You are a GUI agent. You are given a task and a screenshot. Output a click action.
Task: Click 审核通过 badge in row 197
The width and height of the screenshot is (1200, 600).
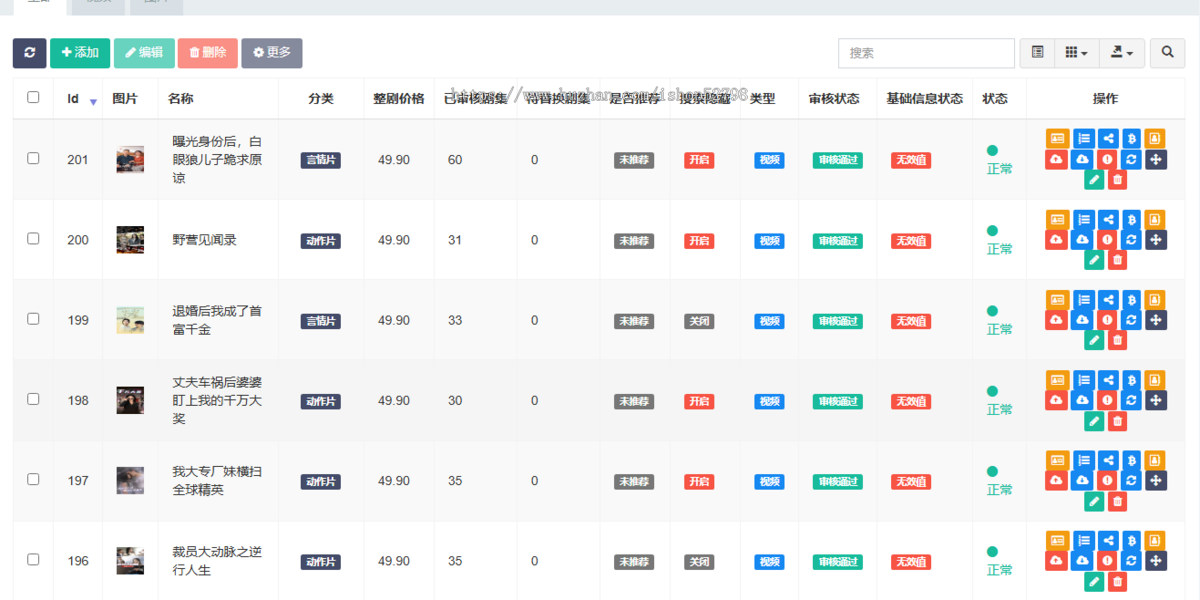pos(838,481)
